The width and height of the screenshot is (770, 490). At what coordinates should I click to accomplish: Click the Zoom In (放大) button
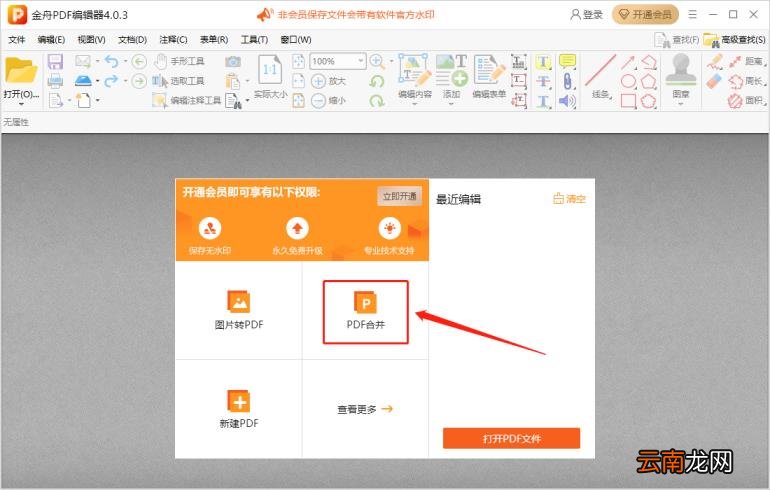point(328,81)
